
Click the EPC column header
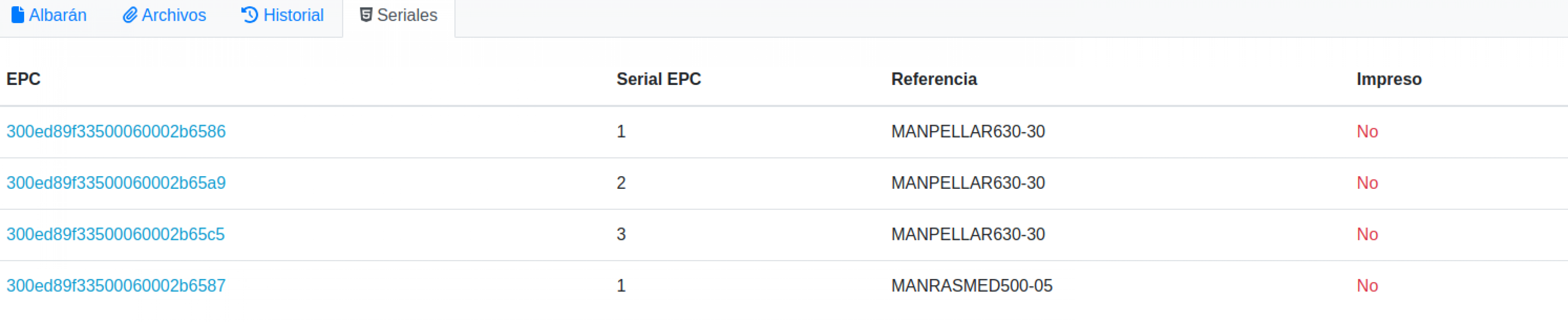click(23, 79)
